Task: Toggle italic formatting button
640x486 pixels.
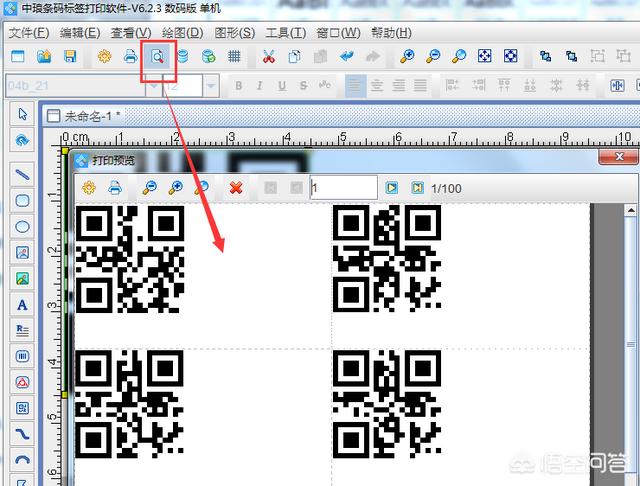Action: coord(260,86)
